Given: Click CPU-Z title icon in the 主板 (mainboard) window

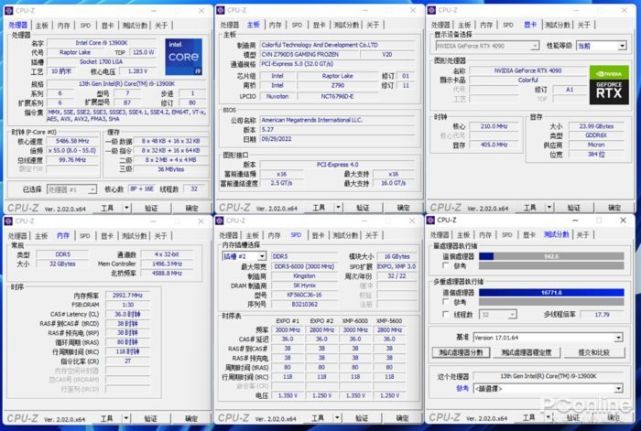Looking at the screenshot, I should click(220, 10).
